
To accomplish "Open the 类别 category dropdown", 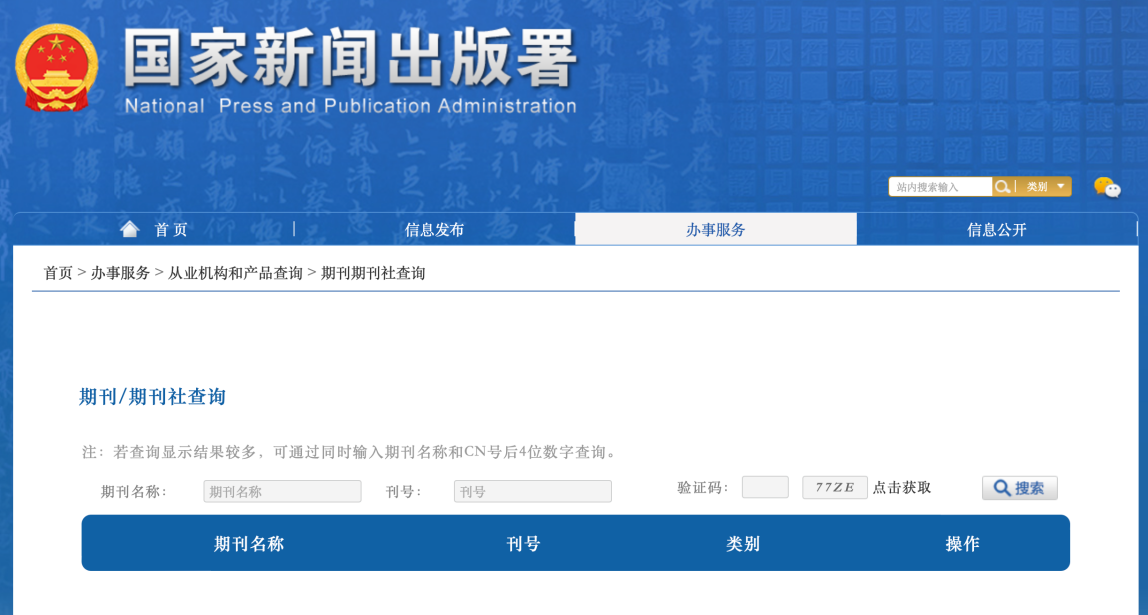I will [1035, 186].
